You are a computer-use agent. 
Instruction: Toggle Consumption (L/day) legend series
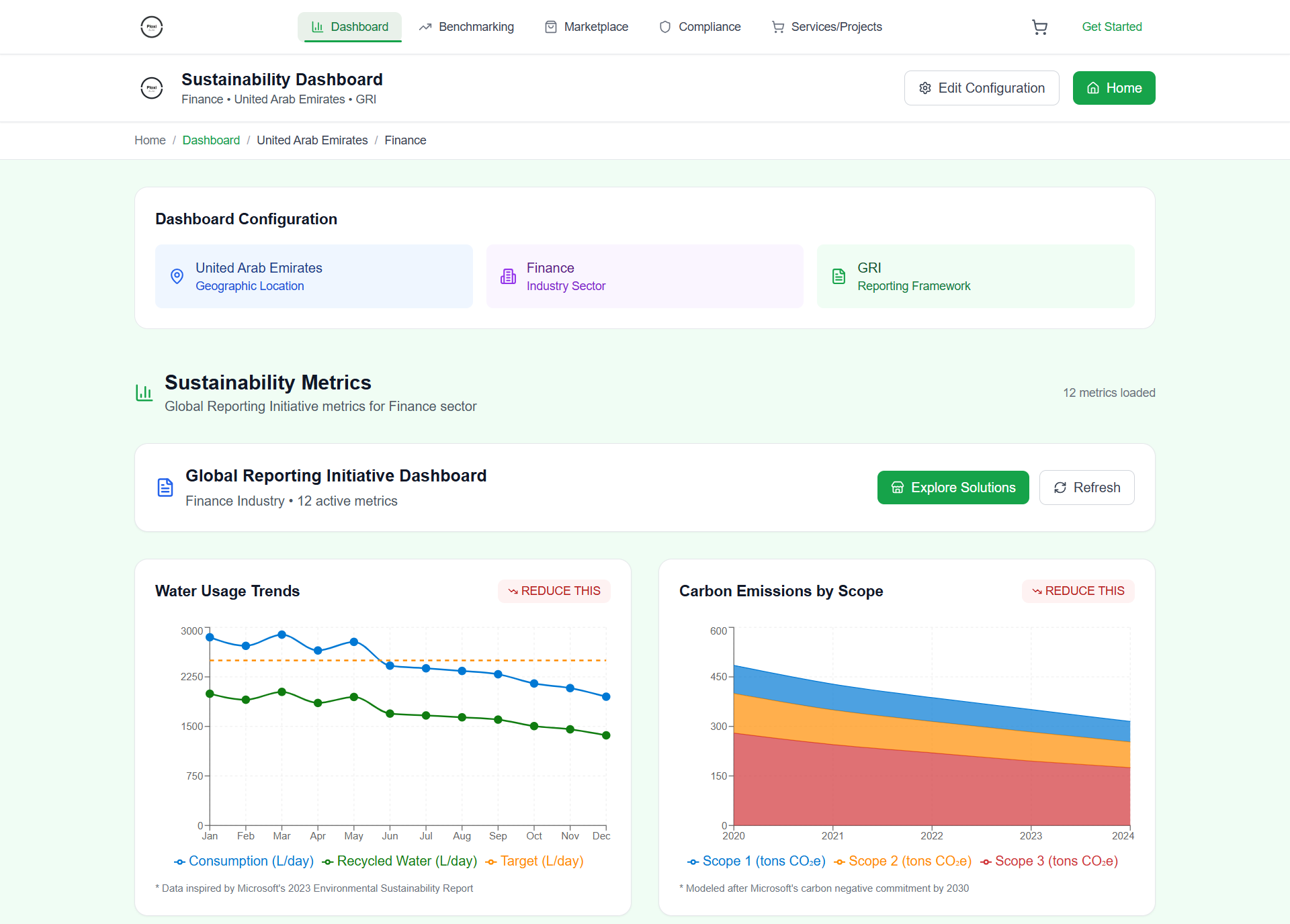244,861
